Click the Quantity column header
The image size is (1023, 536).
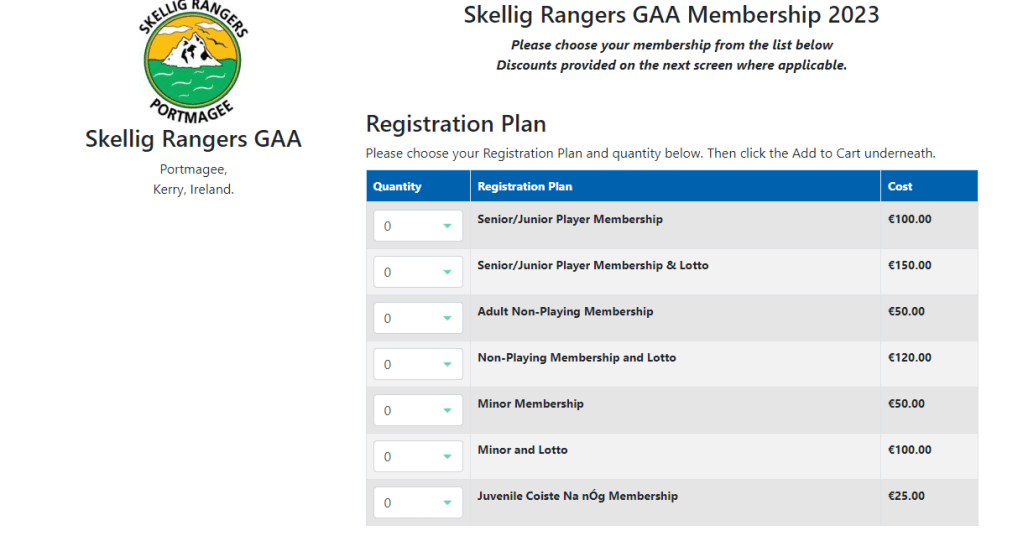[397, 186]
